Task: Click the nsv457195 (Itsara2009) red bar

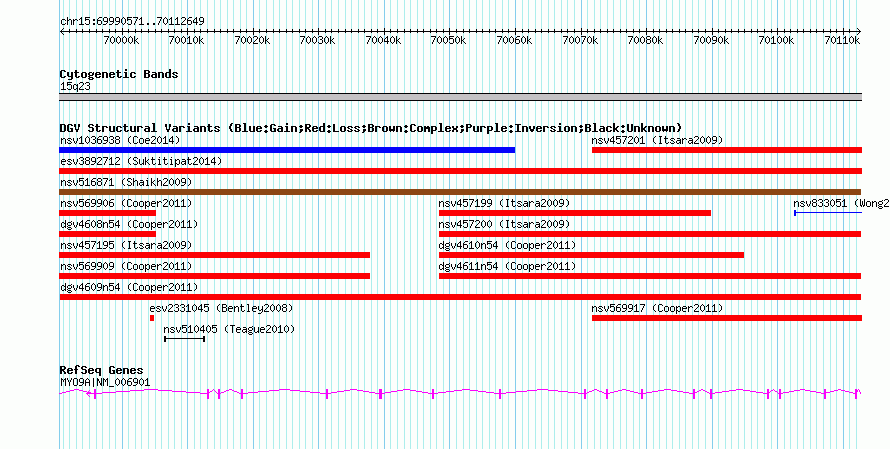Action: (215, 255)
